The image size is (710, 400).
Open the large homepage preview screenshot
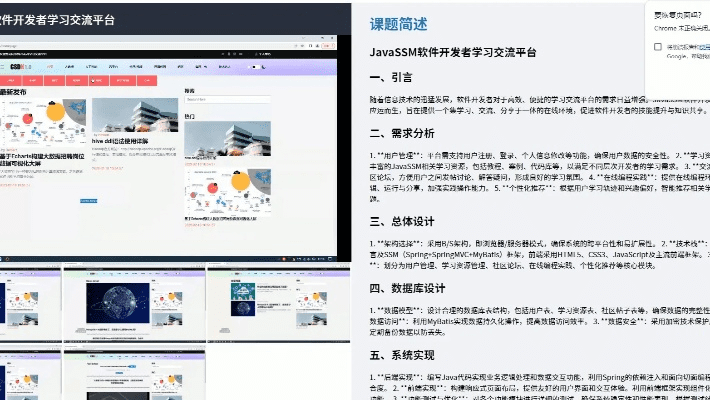click(168, 148)
